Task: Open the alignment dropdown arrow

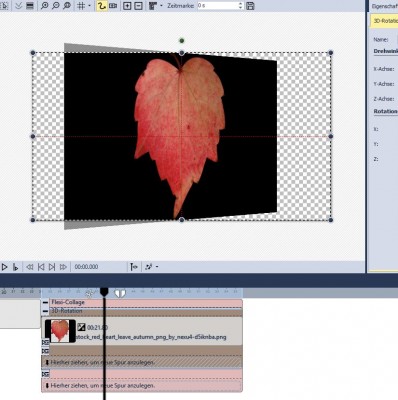Action: tap(161, 6)
